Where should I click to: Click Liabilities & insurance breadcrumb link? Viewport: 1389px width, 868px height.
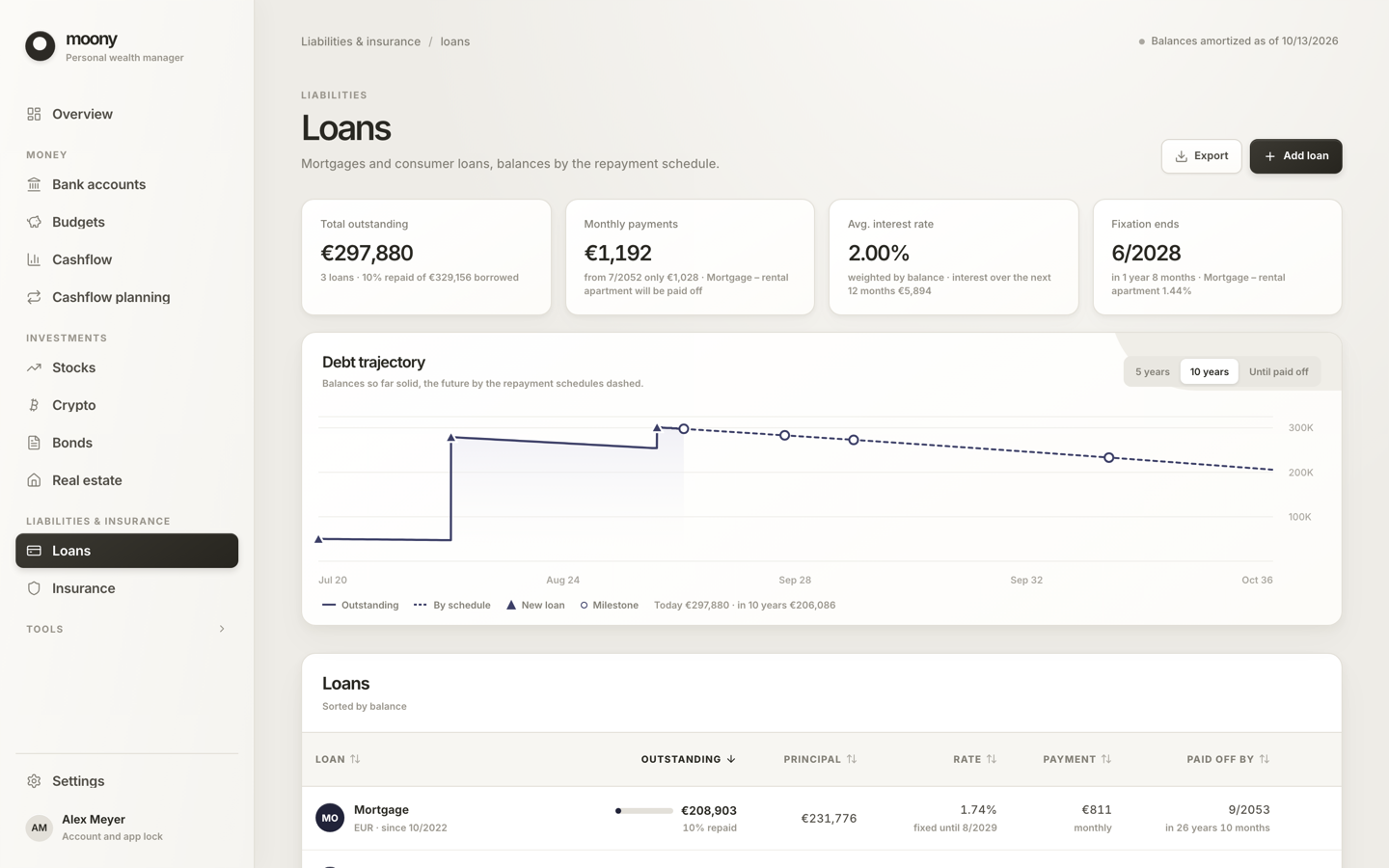361,41
